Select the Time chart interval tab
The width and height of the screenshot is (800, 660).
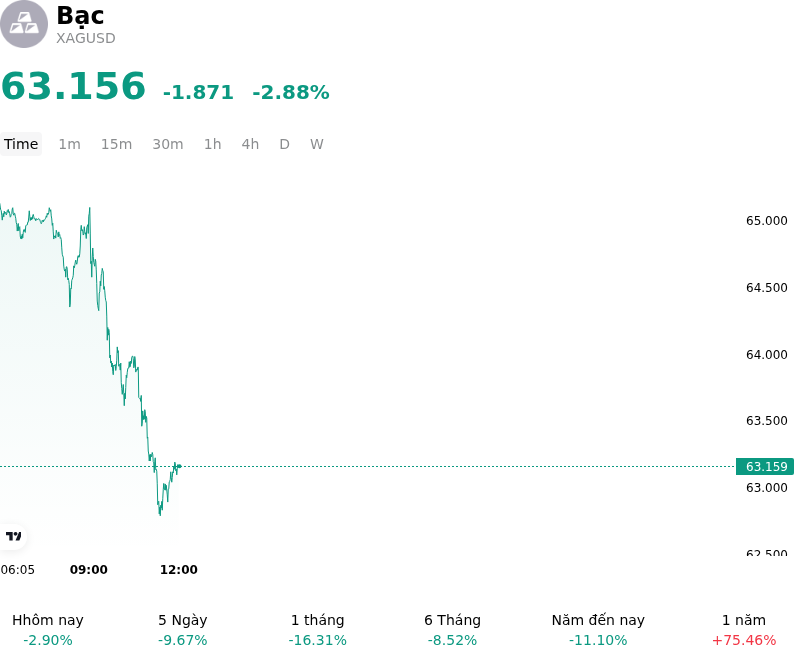click(x=21, y=144)
